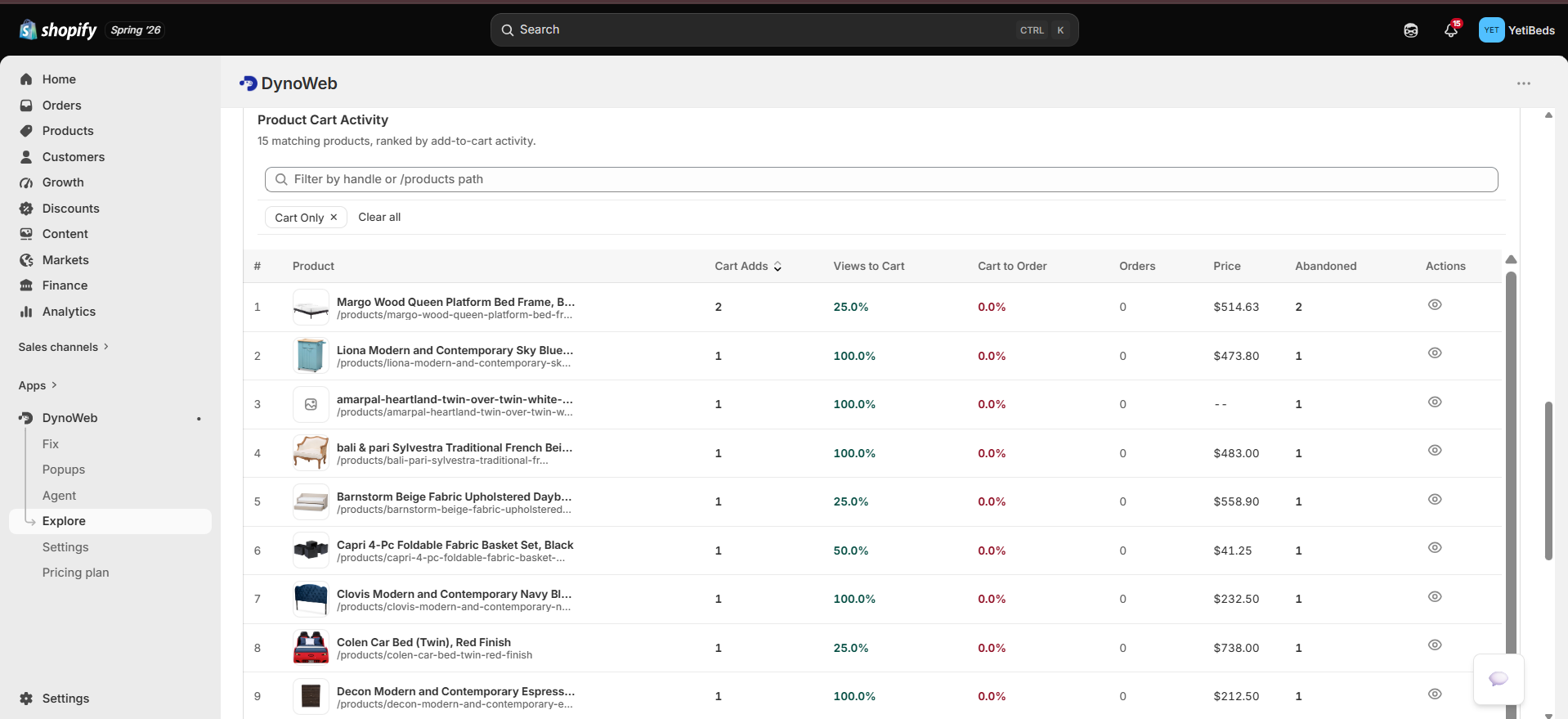The height and width of the screenshot is (719, 1568).
Task: View details for bali & pari Sylvestra
Action: [1435, 450]
